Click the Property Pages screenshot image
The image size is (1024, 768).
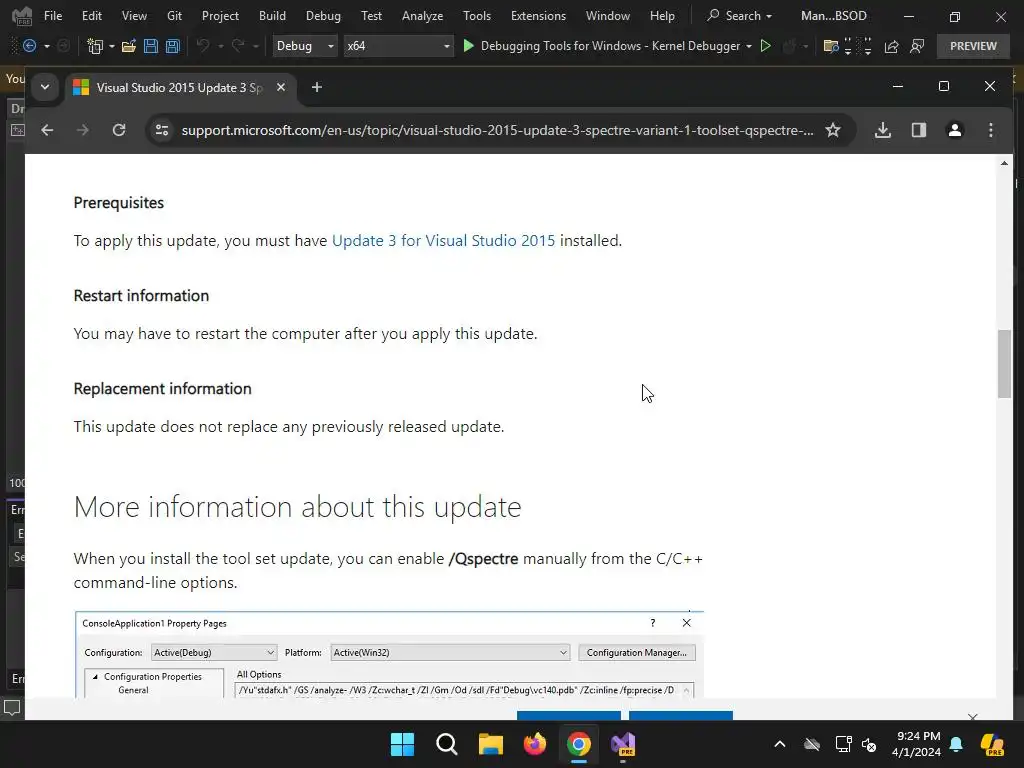tap(389, 654)
